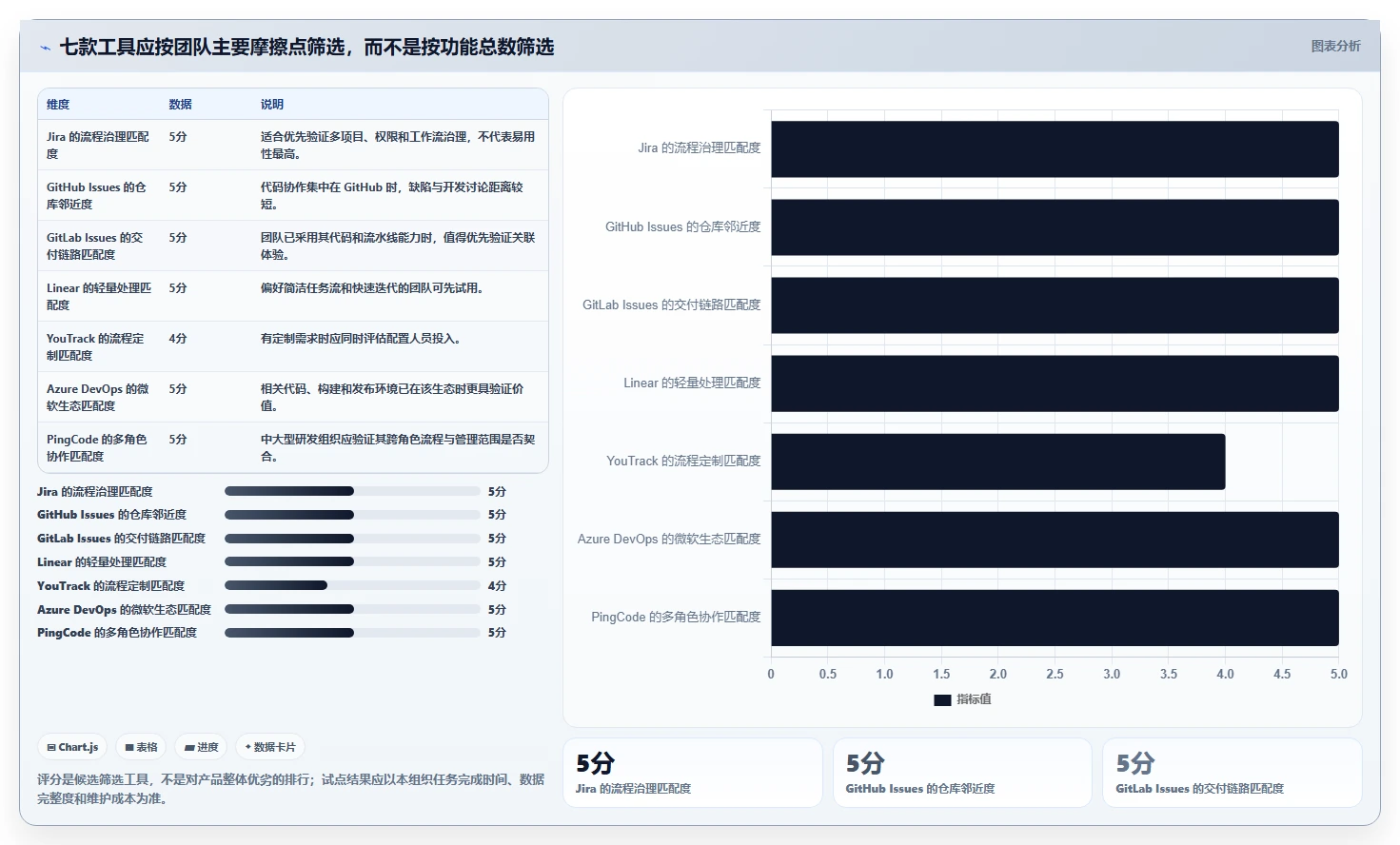
Task: Click the 2.5 tick on the chart x-axis
Action: pyautogui.click(x=1055, y=674)
